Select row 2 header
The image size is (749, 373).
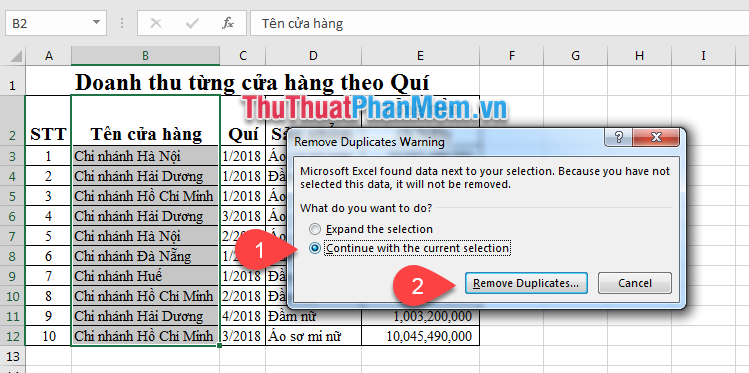12,121
